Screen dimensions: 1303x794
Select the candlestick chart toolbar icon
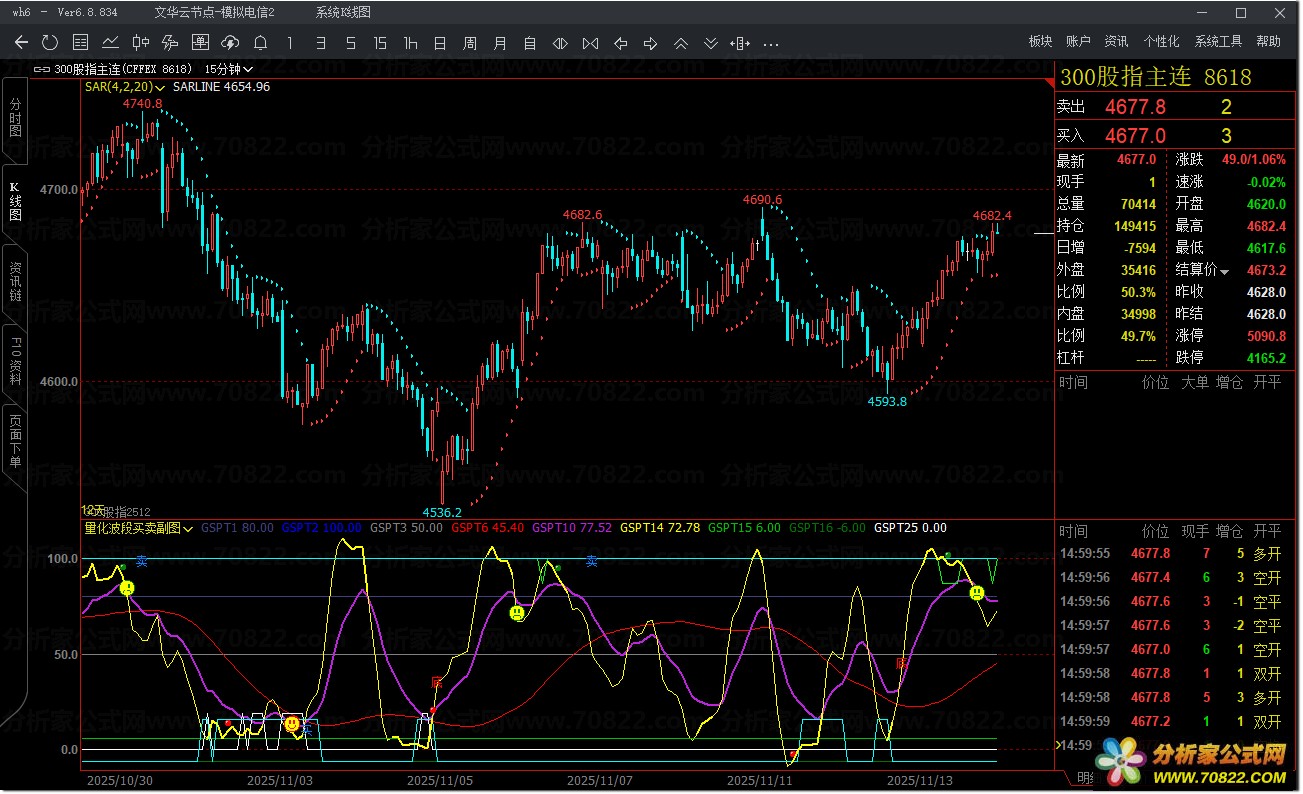pos(140,42)
